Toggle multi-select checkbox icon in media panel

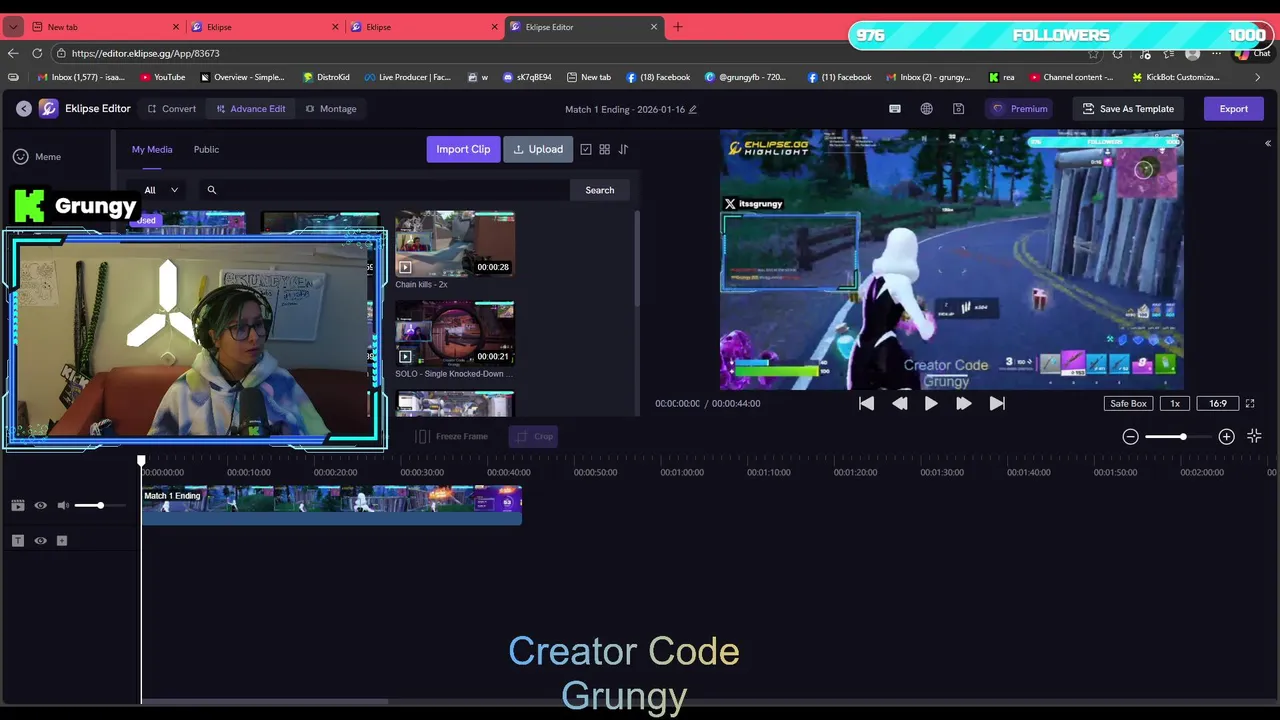click(586, 149)
